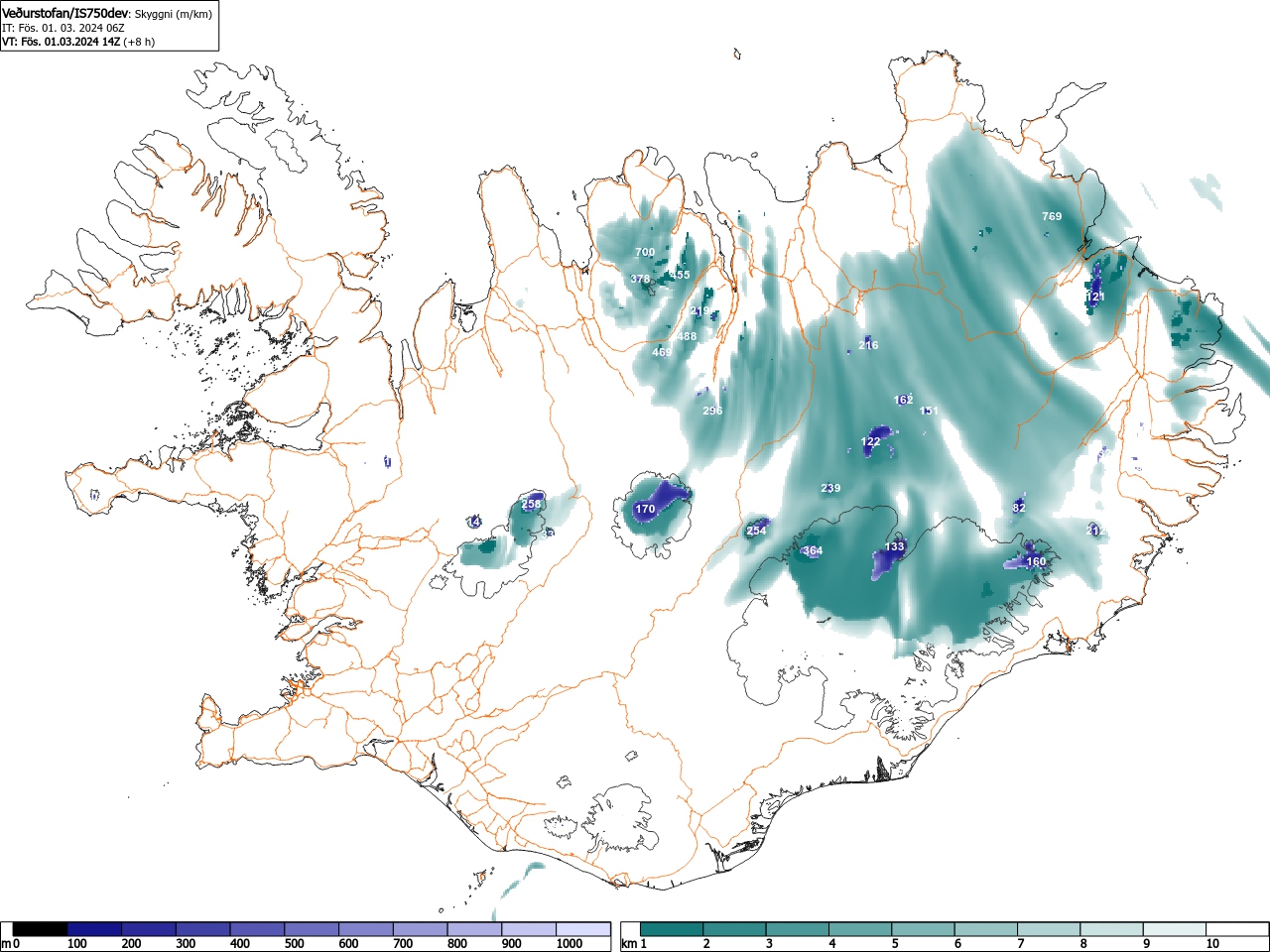
Task: Click the '100' tick on meter legend
Action: click(x=77, y=944)
